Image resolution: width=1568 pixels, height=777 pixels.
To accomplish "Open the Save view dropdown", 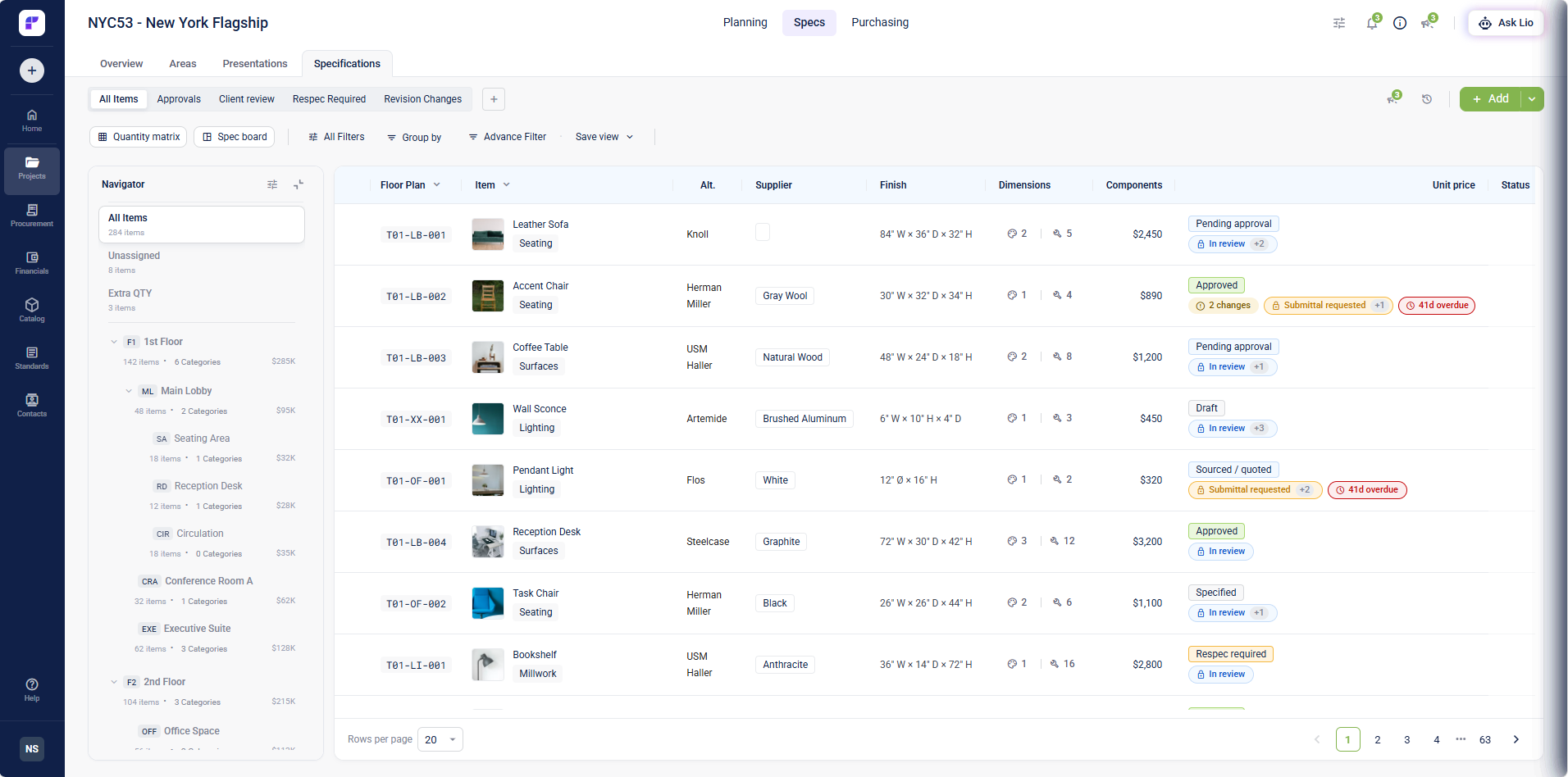I will tap(604, 137).
